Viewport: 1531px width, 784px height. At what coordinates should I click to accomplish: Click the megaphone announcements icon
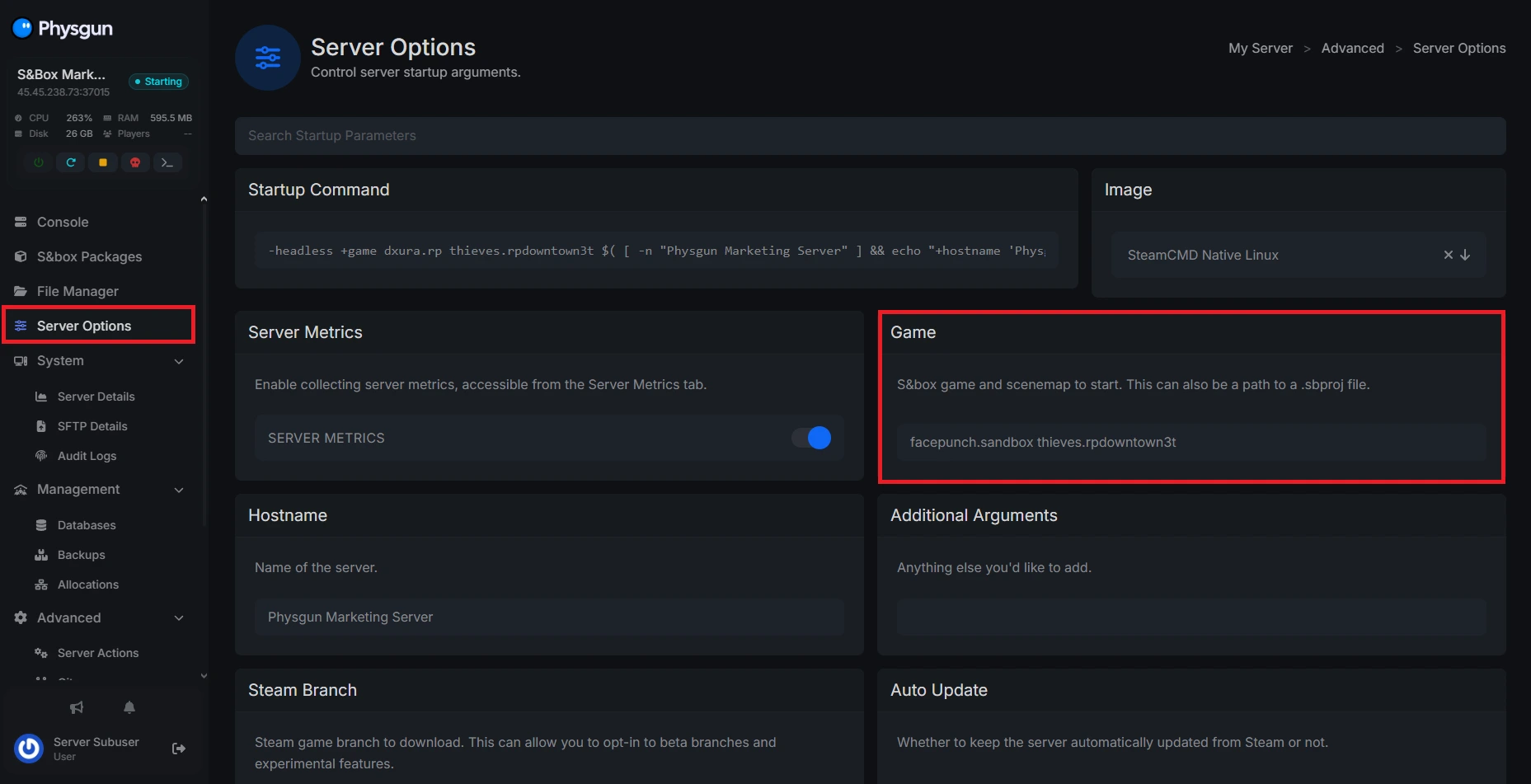point(77,707)
